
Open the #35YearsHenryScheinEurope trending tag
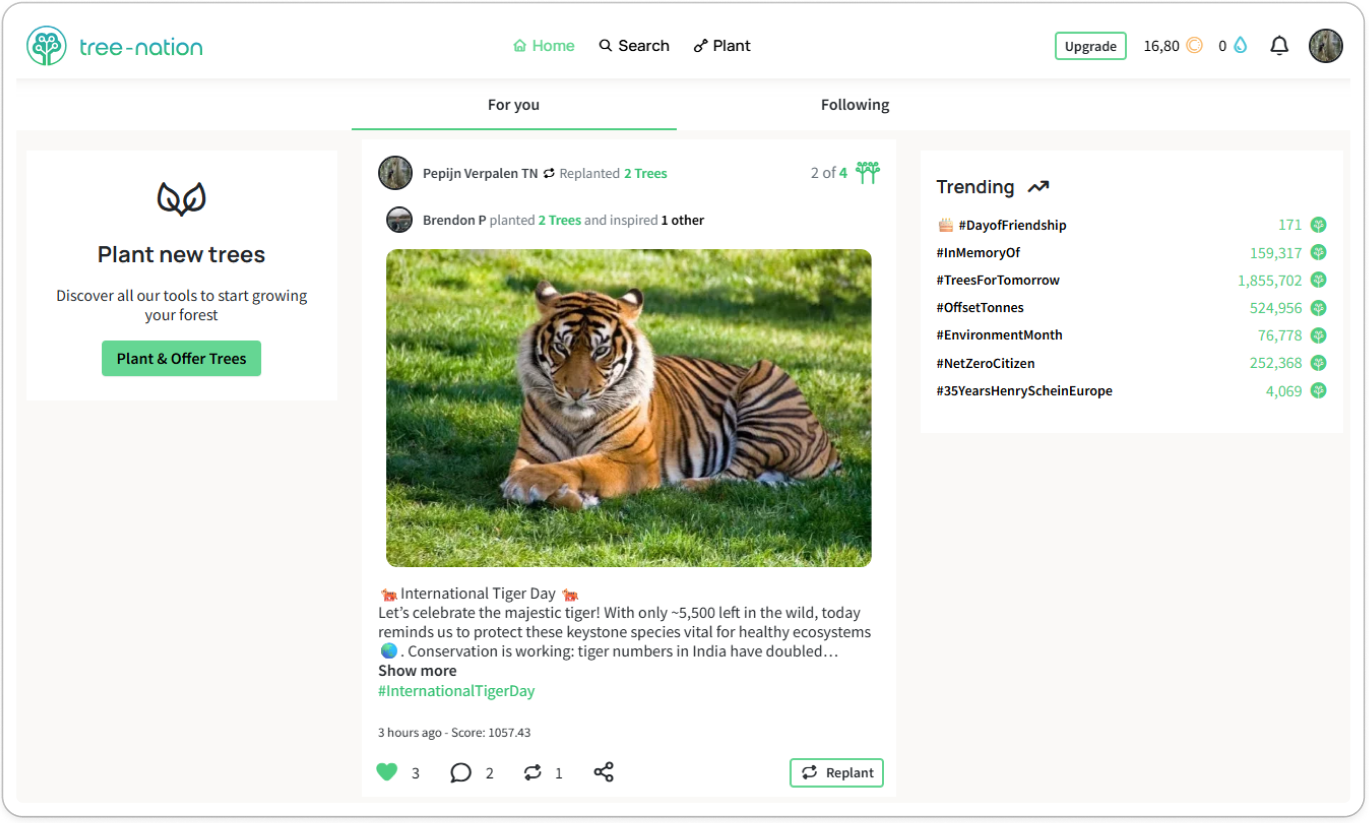[1024, 391]
